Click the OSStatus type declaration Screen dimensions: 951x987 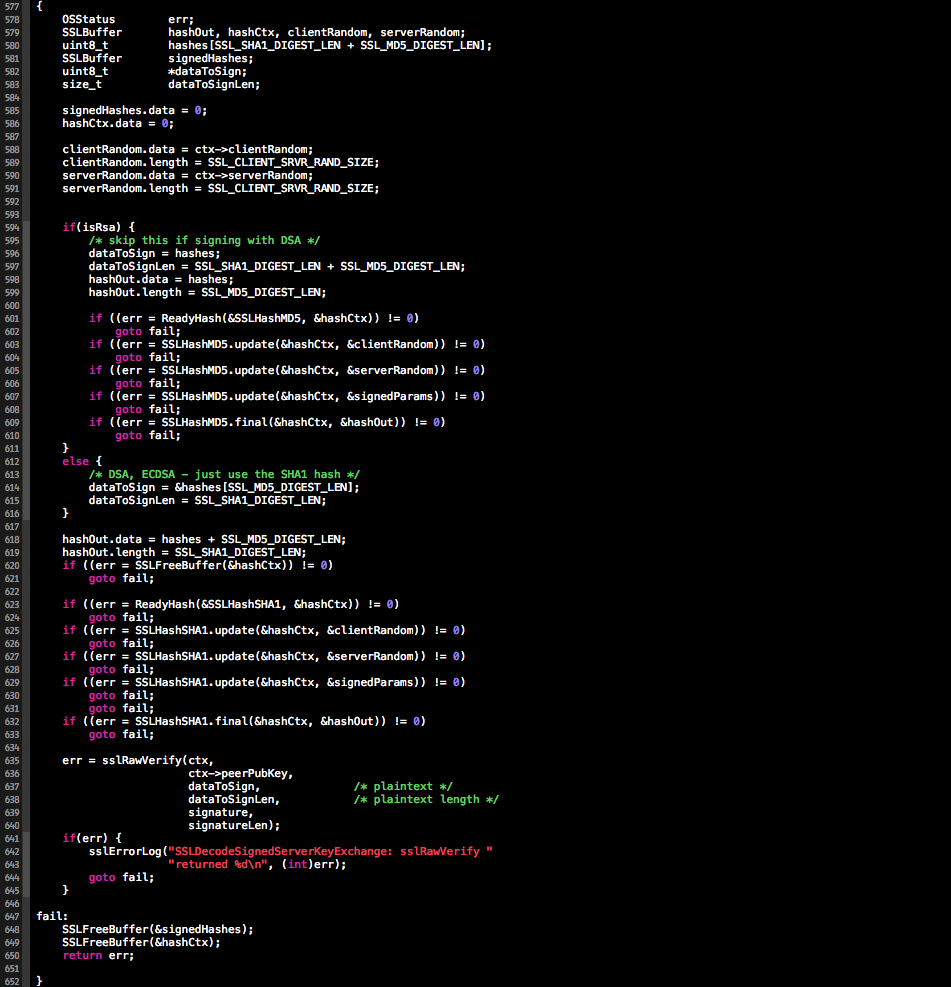pyautogui.click(x=88, y=19)
